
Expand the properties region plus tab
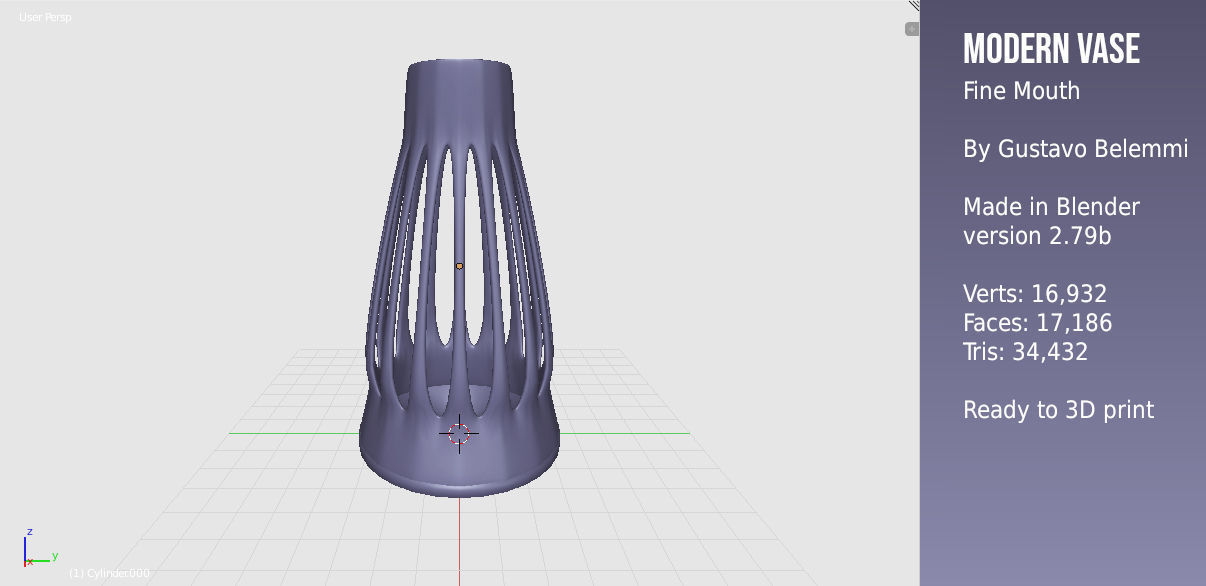[911, 29]
